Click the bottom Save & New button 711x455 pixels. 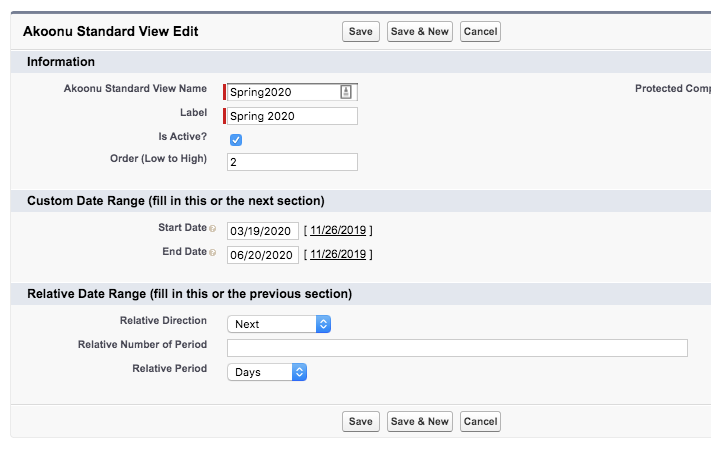(419, 421)
